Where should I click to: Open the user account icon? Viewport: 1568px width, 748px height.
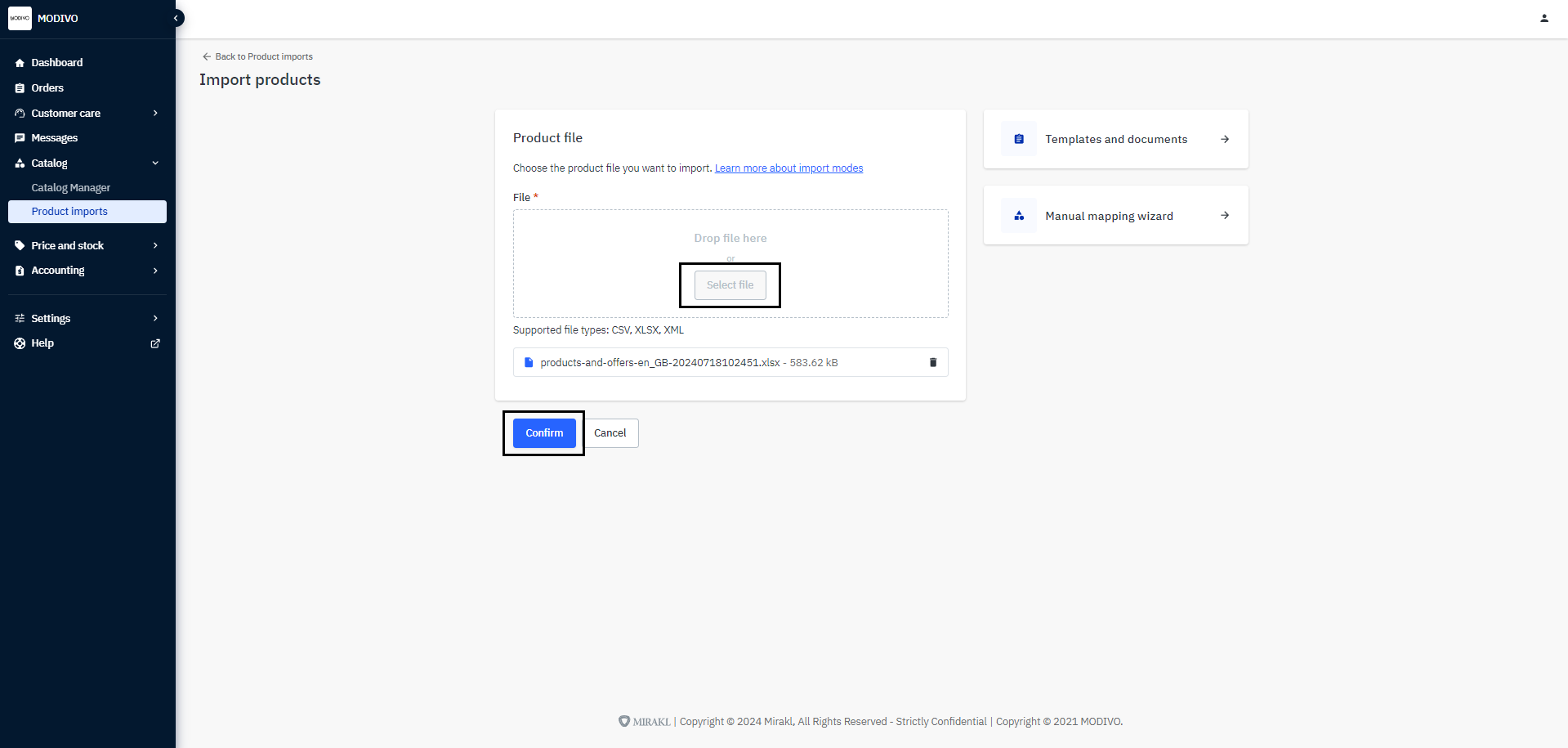(x=1544, y=18)
